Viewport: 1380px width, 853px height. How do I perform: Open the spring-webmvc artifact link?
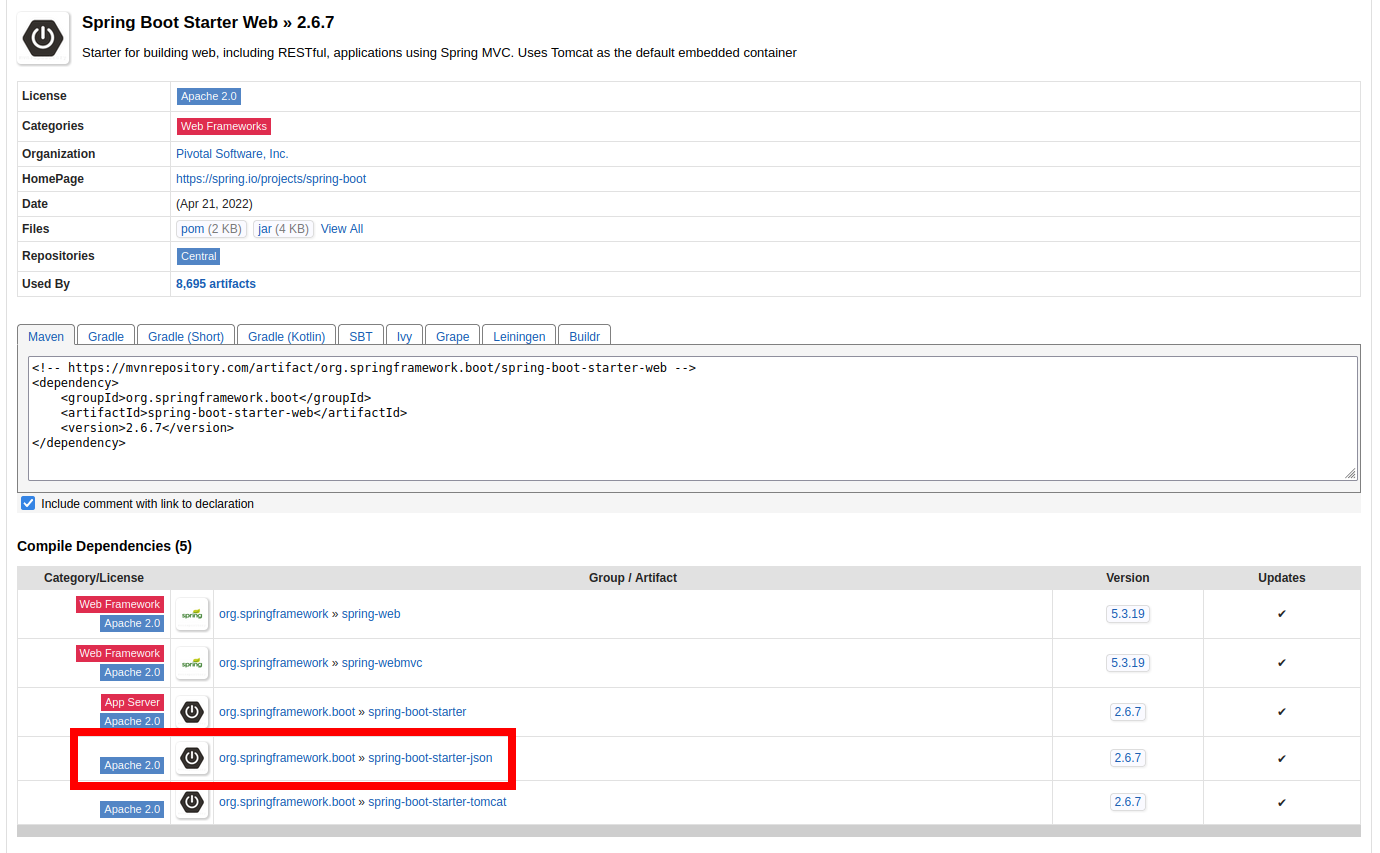point(380,663)
